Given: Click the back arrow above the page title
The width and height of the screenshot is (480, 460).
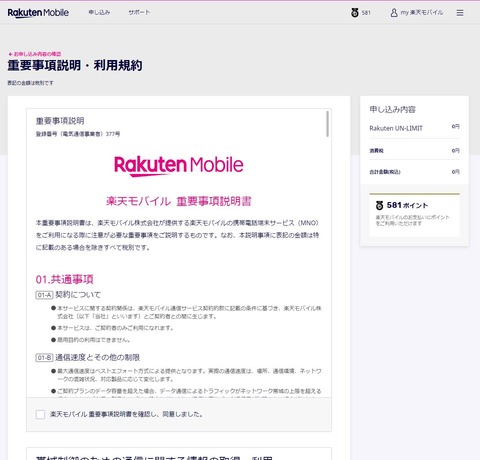Looking at the screenshot, I should pyautogui.click(x=10, y=54).
